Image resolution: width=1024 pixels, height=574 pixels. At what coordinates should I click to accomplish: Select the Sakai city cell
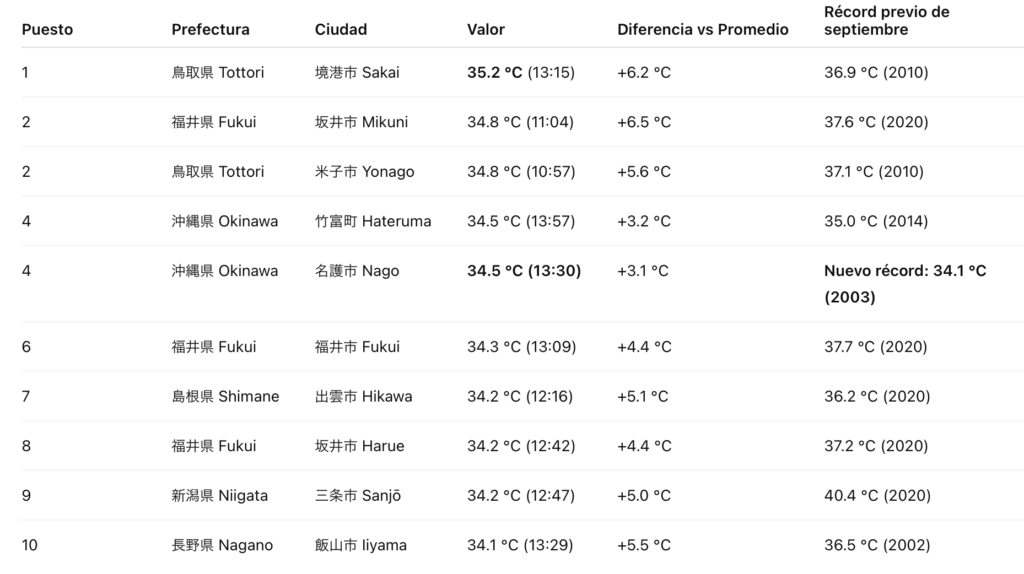[357, 72]
